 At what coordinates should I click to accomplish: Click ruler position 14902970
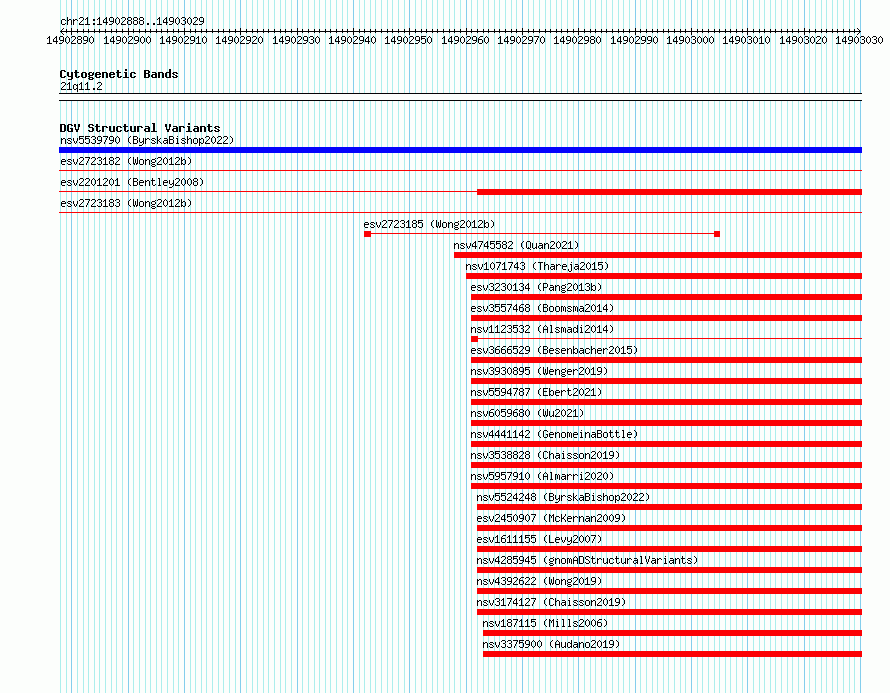521,40
